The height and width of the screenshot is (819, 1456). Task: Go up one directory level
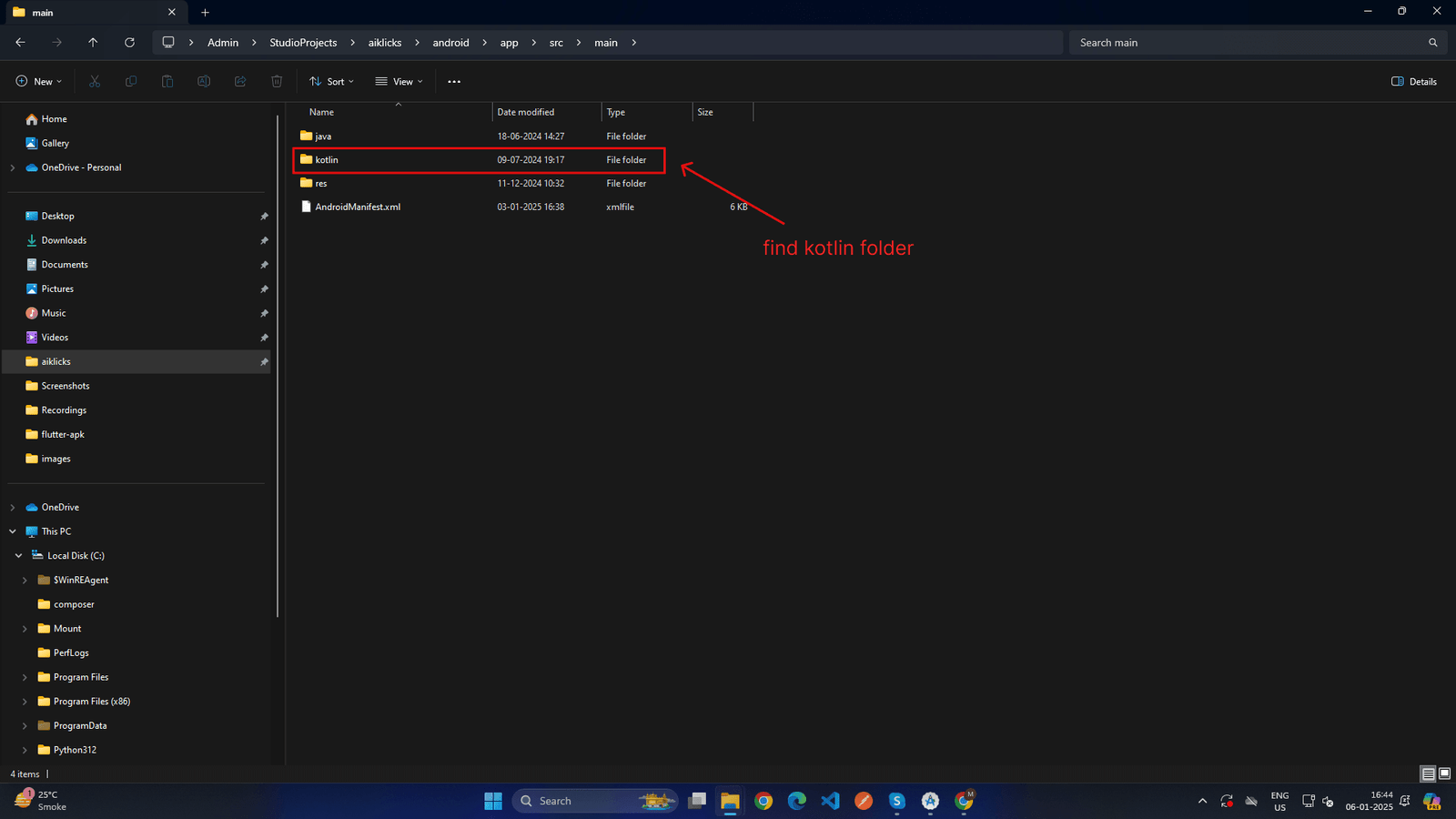point(93,43)
